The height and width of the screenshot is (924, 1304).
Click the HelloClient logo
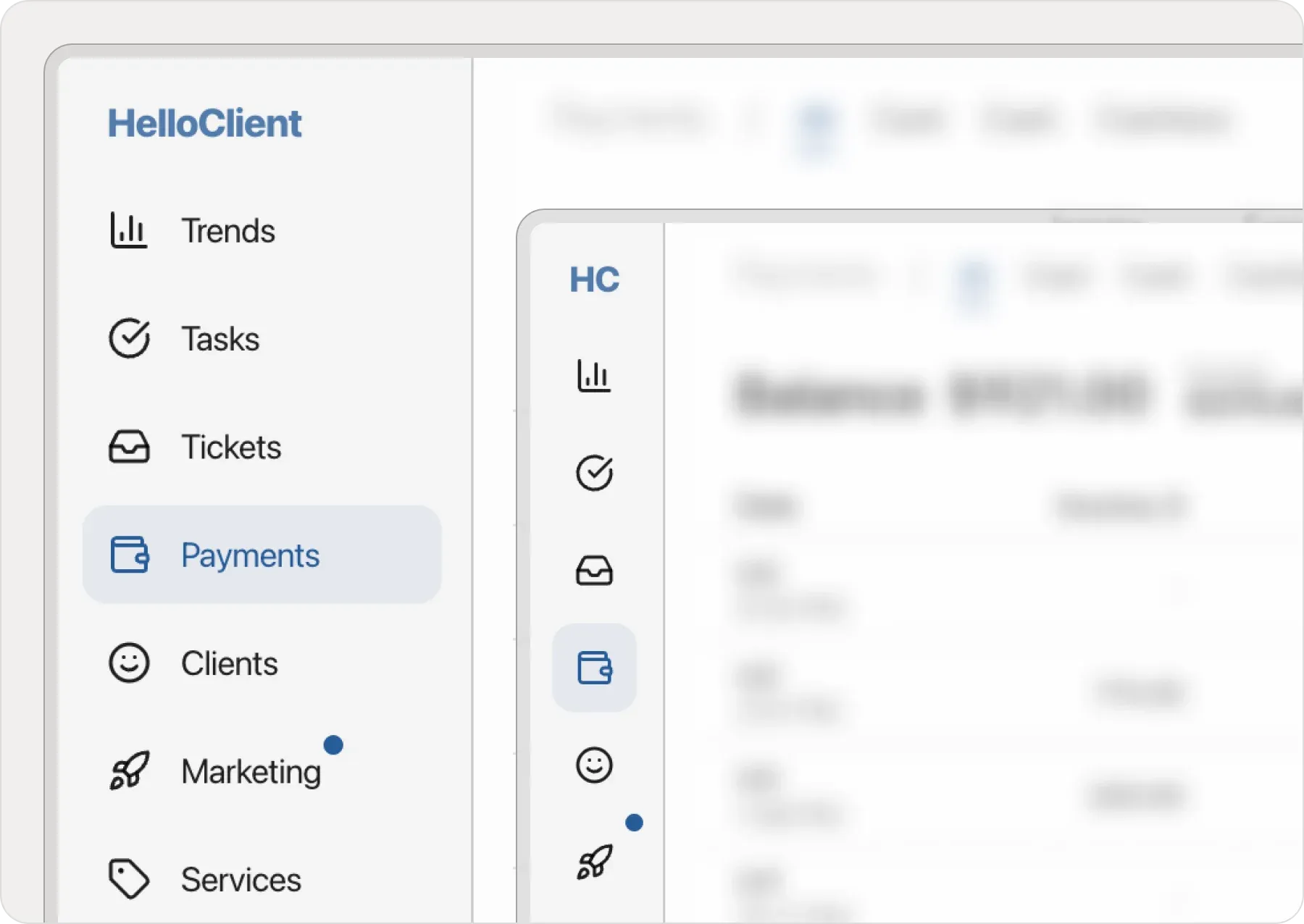pyautogui.click(x=205, y=122)
